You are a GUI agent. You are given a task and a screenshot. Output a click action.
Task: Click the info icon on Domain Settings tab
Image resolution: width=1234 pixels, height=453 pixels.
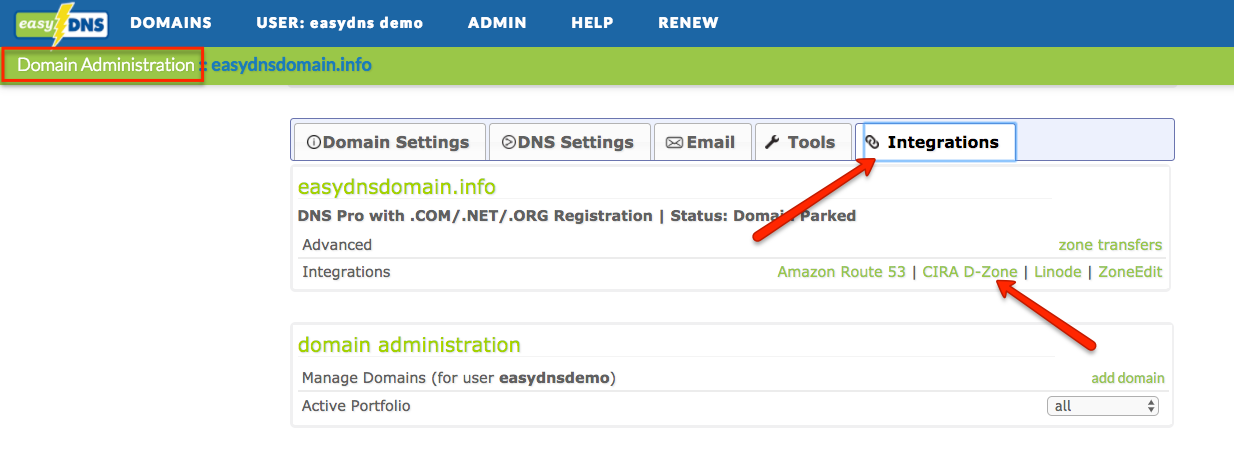(314, 142)
